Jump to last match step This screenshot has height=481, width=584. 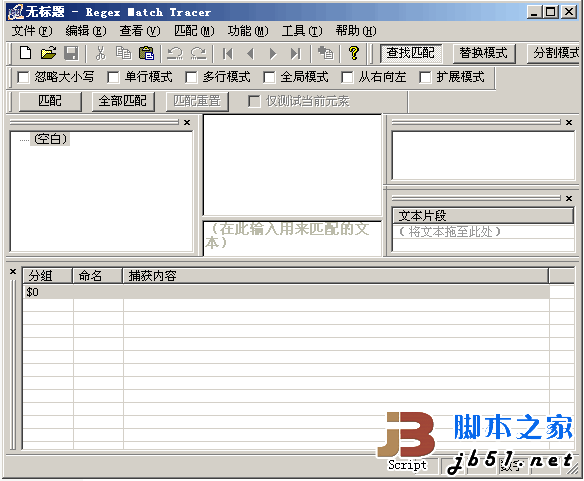point(296,54)
